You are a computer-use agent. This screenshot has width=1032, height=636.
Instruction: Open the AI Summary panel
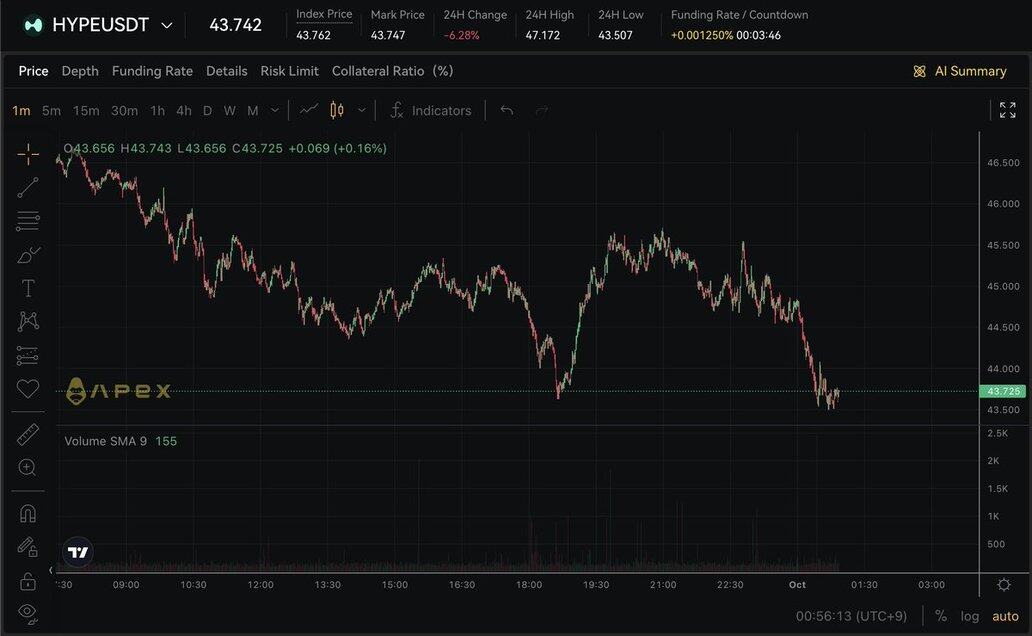tap(959, 71)
